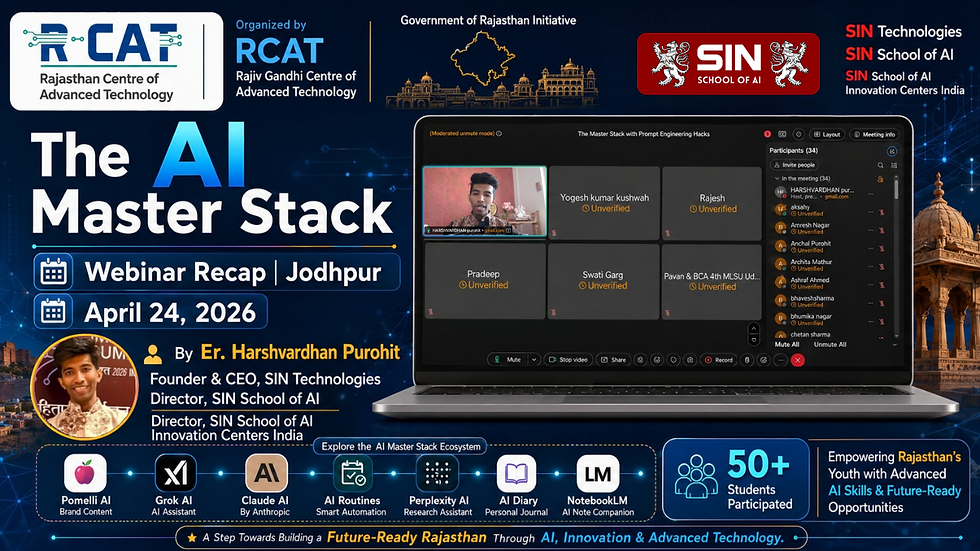980x551 pixels.
Task: Click the R-CAT logo badge
Action: 116,61
